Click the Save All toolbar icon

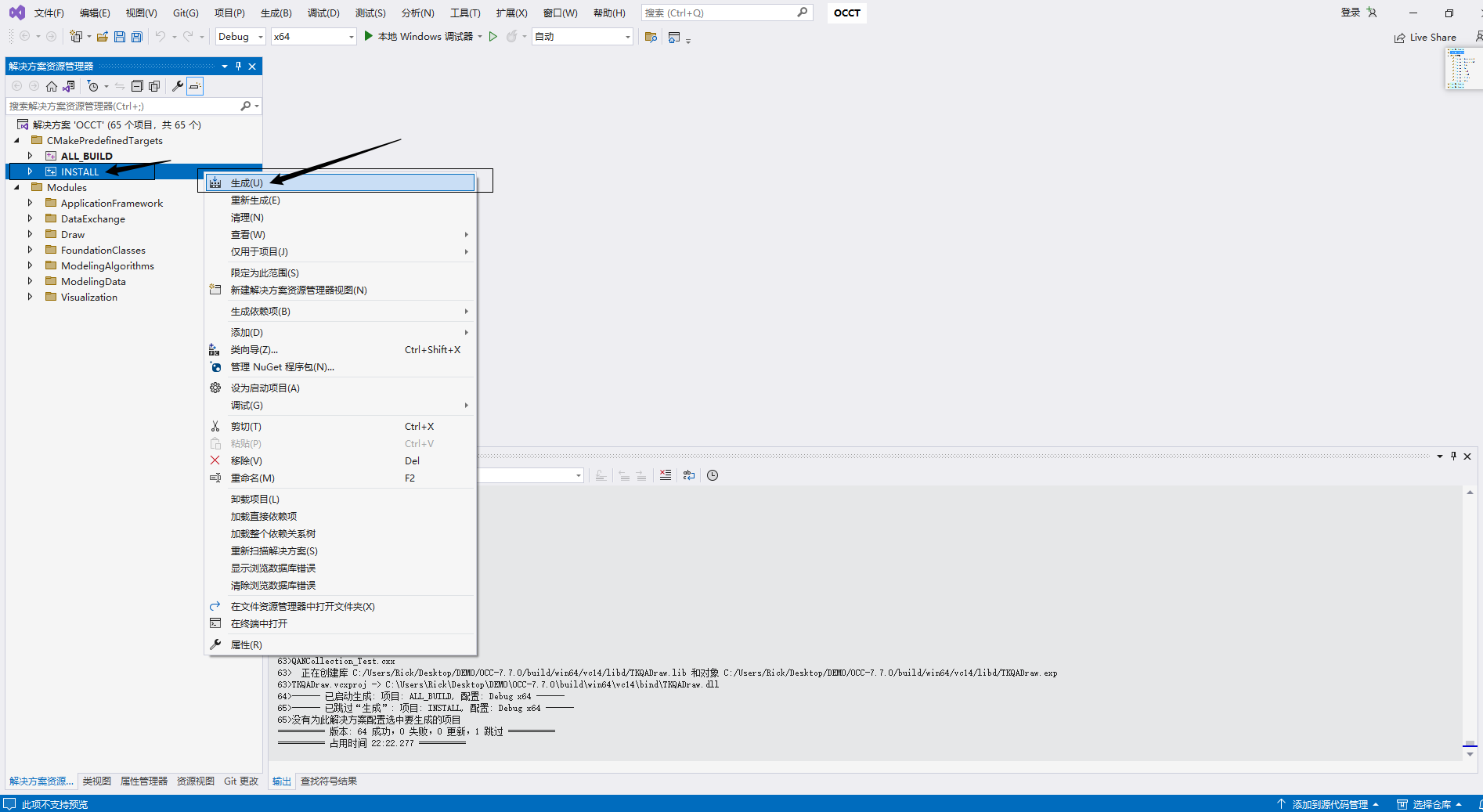[137, 37]
